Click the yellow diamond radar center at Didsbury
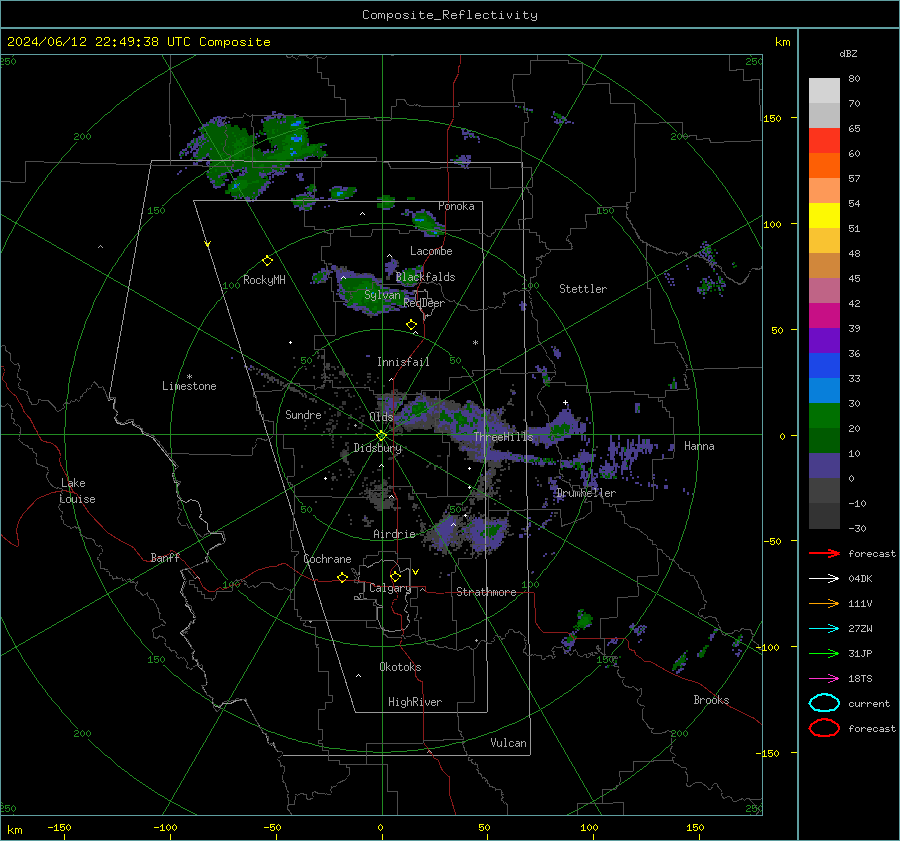 point(381,436)
